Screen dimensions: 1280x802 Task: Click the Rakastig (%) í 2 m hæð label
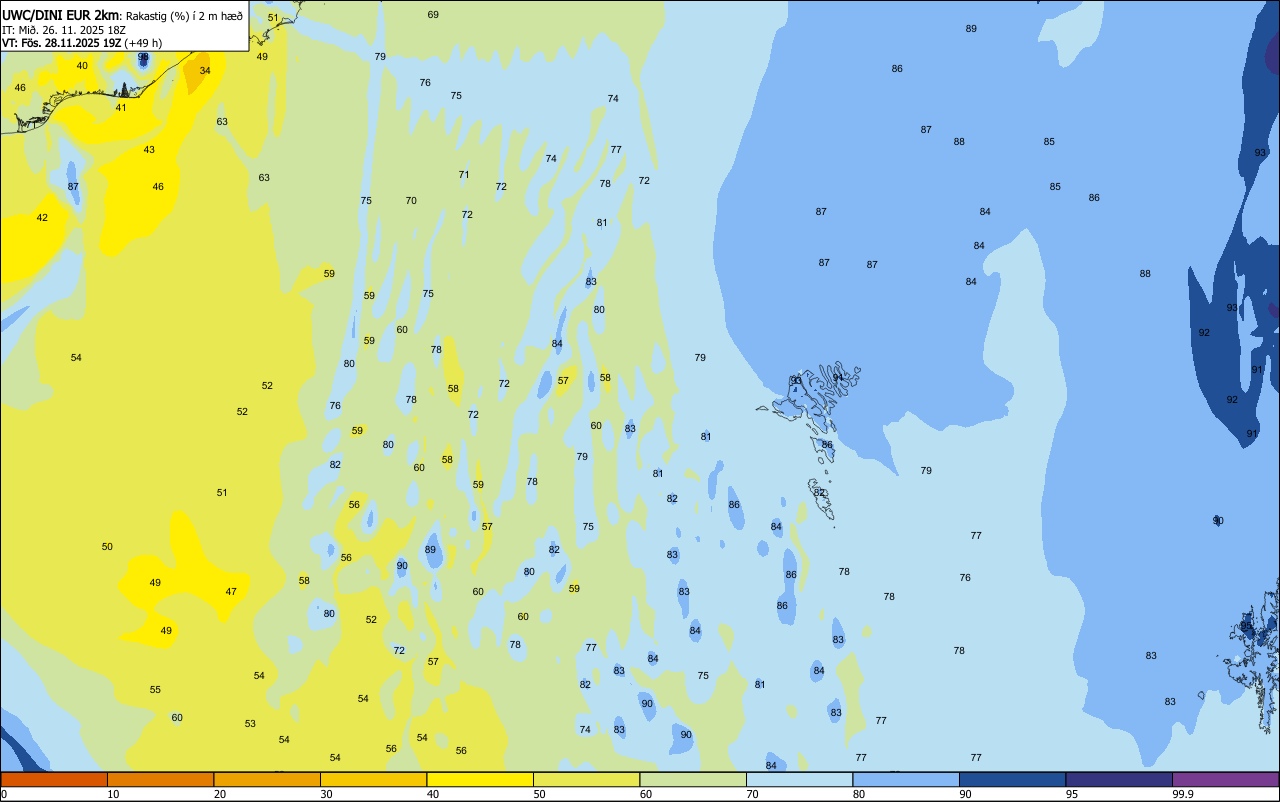(x=184, y=16)
